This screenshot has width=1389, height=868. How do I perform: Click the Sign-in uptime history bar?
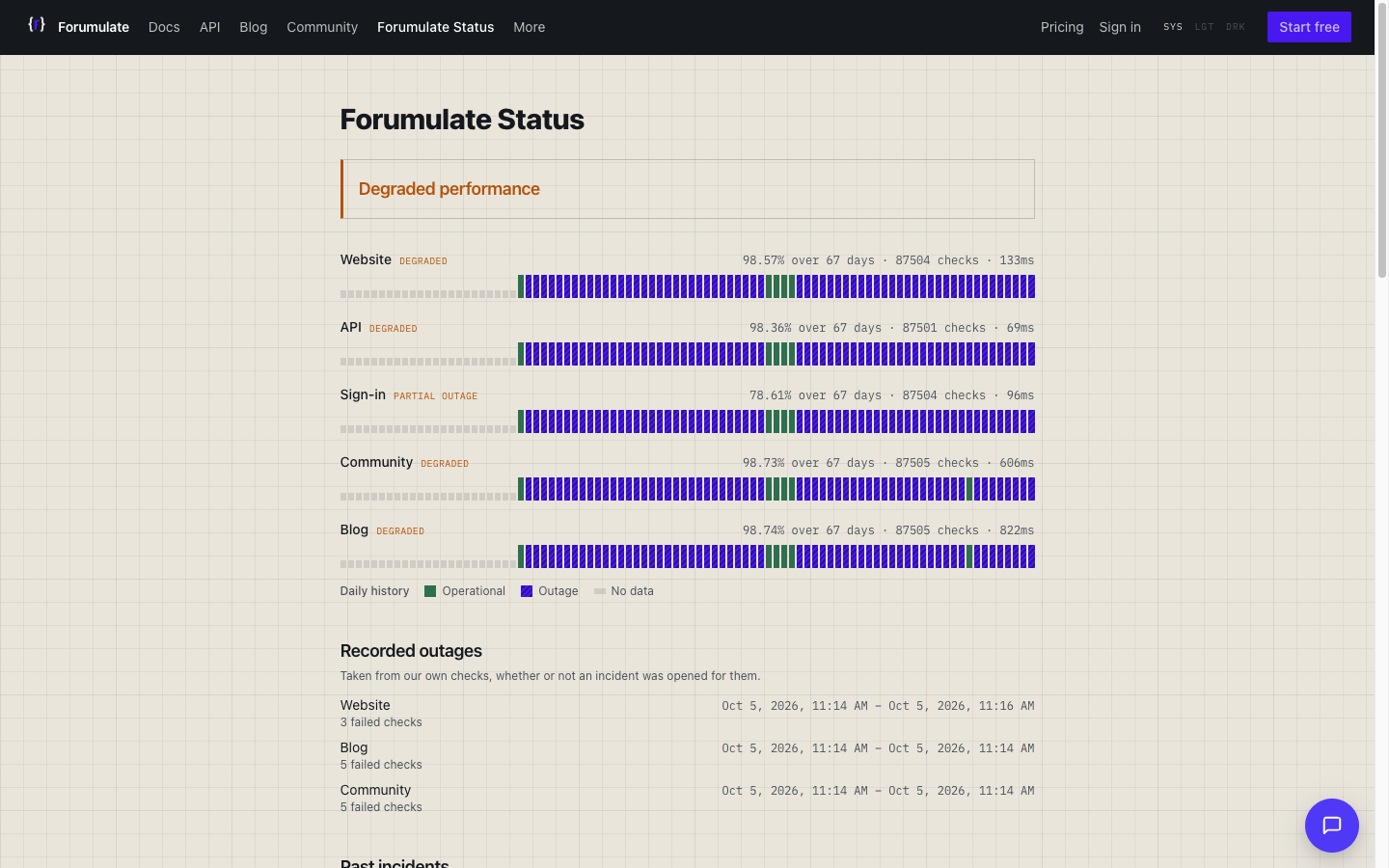pos(688,421)
